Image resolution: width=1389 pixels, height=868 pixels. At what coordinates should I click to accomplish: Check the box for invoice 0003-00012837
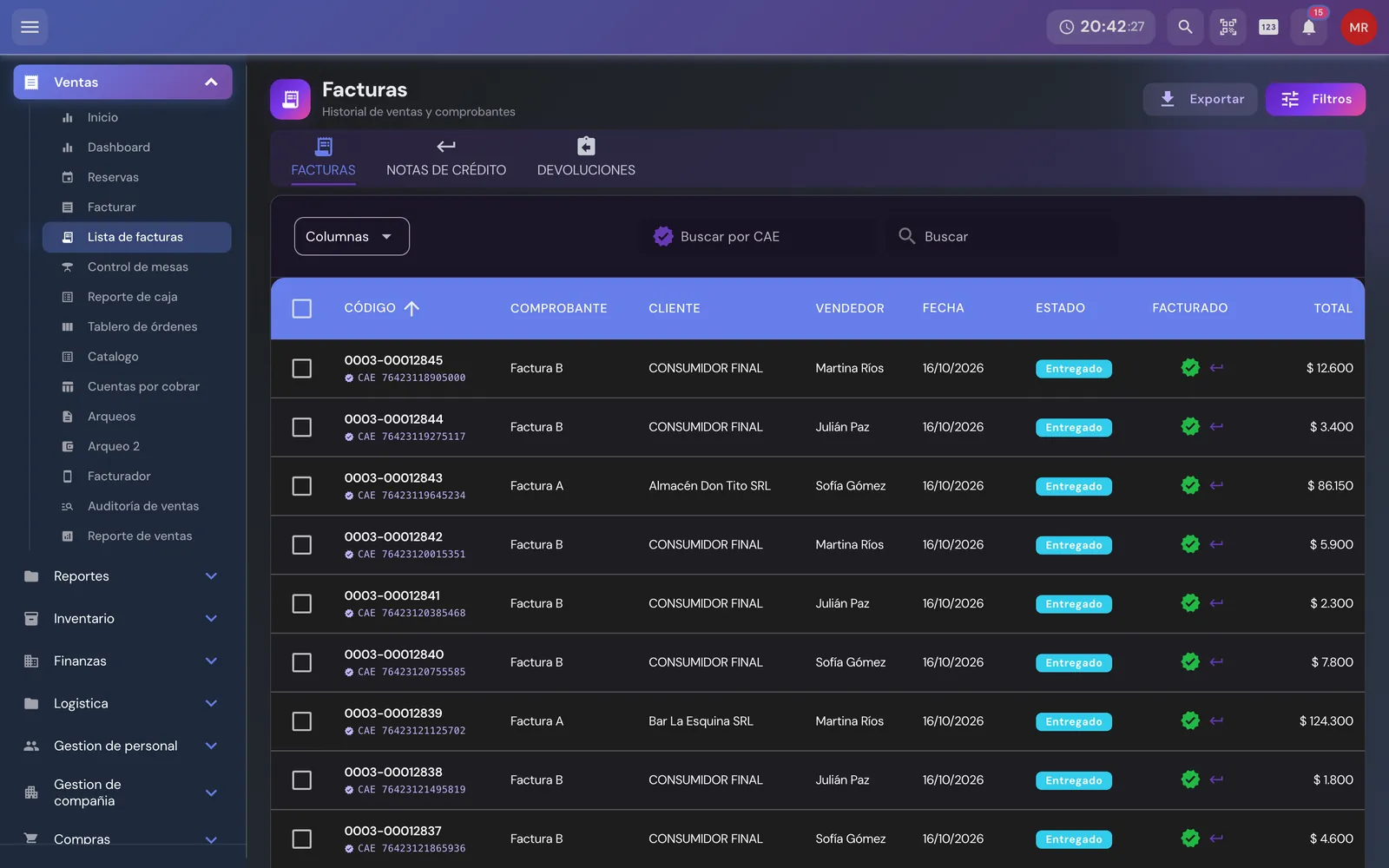coord(302,838)
